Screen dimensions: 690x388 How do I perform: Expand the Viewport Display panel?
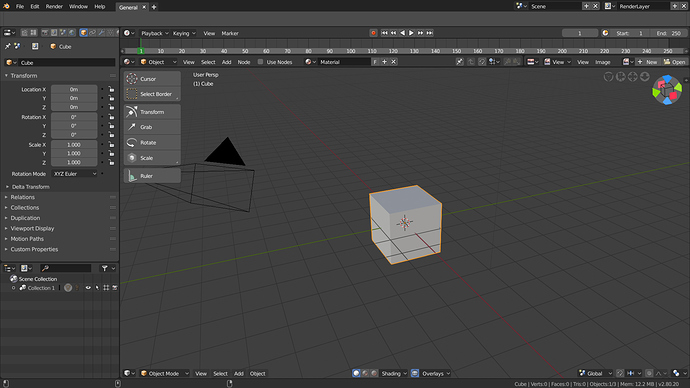(32, 228)
